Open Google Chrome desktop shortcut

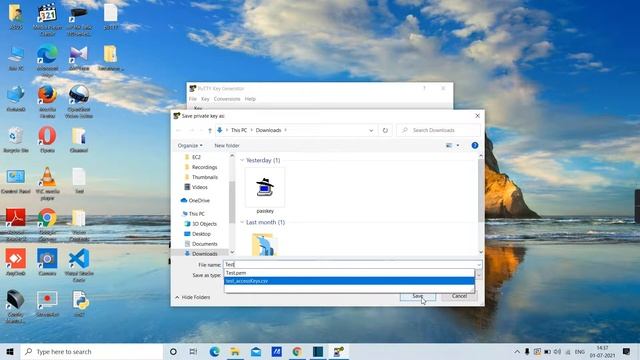[x=47, y=224]
